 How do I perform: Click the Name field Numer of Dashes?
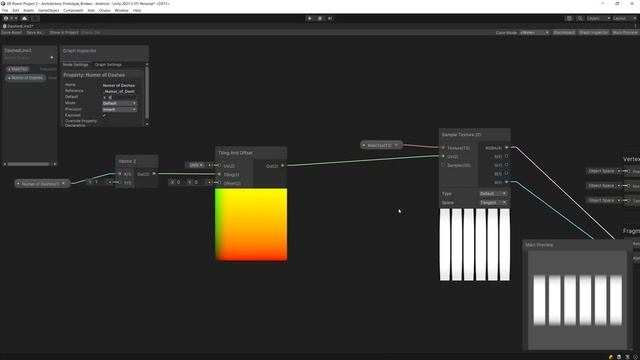[119, 85]
